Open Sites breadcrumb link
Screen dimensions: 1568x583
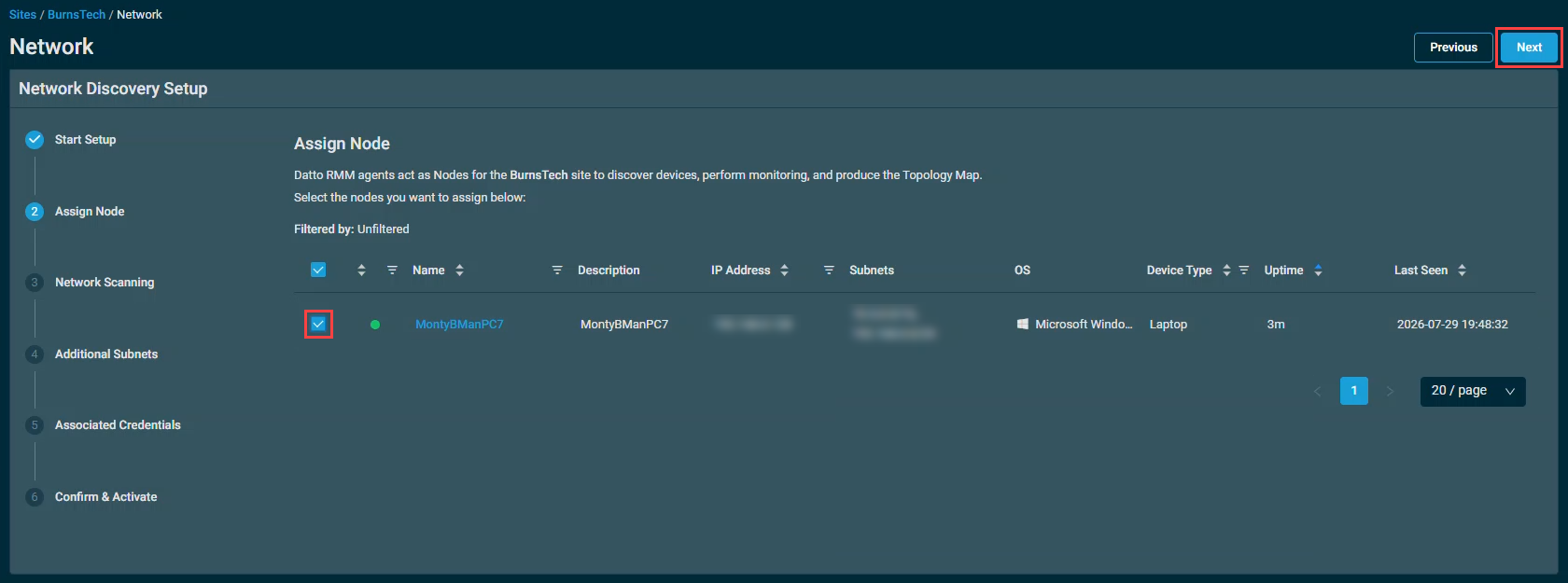[22, 15]
